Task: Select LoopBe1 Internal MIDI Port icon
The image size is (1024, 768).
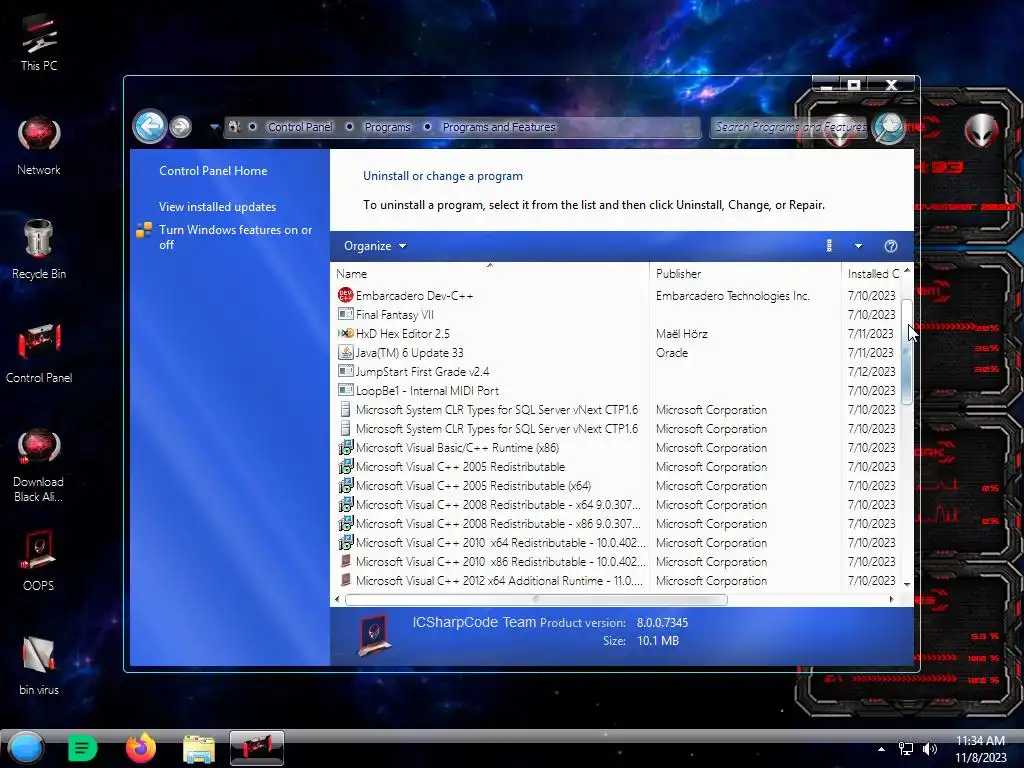Action: (345, 391)
